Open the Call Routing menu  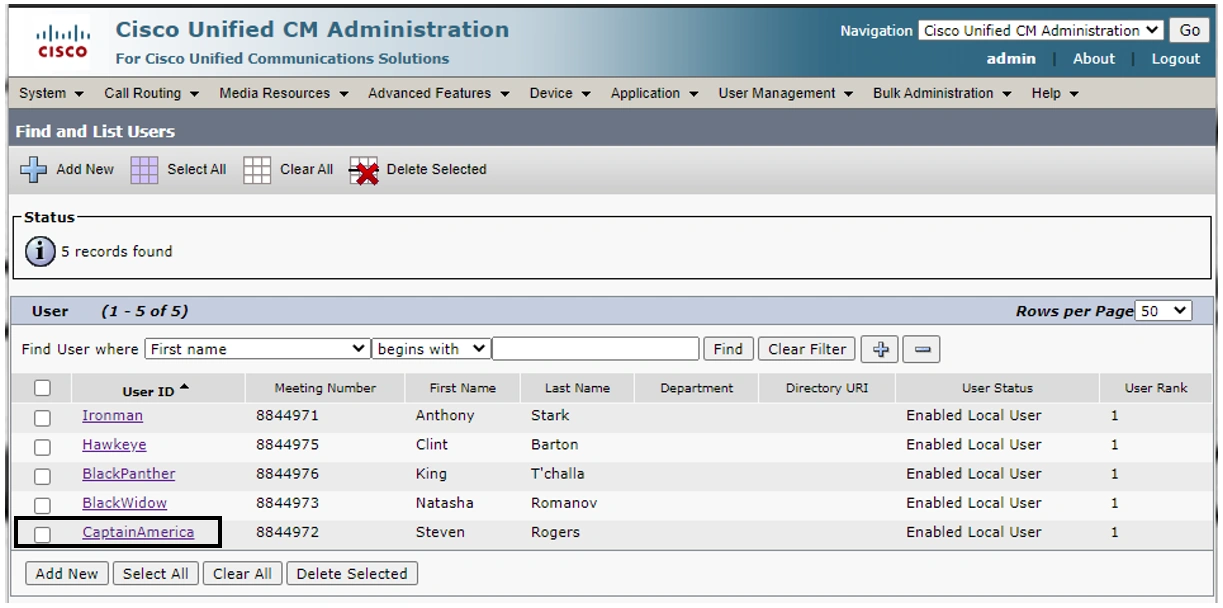click(151, 93)
